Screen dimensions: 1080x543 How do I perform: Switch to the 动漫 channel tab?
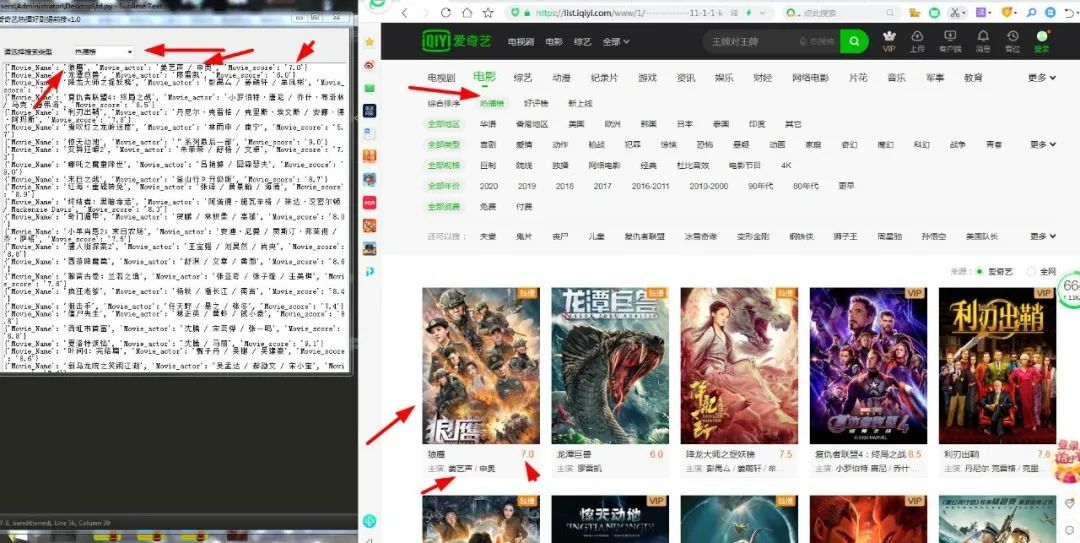tap(561, 78)
